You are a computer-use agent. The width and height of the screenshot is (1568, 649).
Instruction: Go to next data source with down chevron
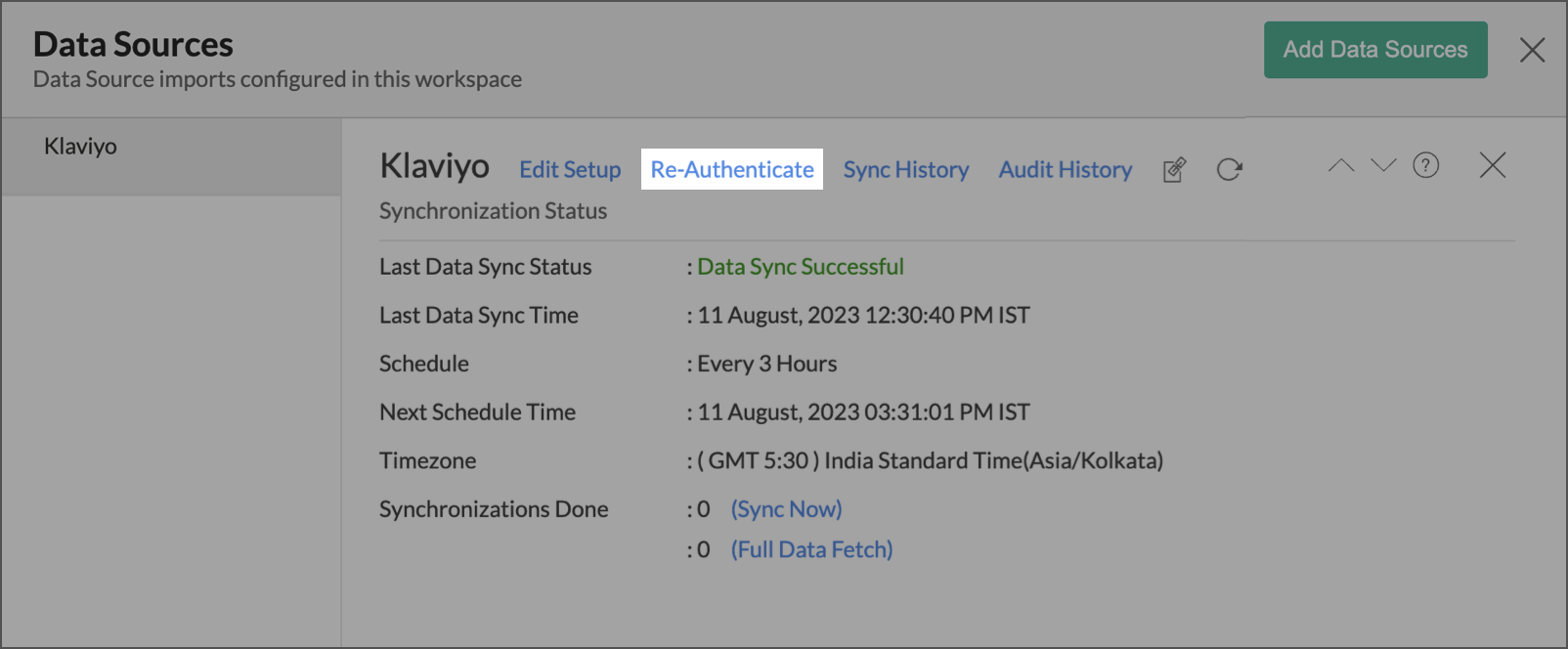(x=1383, y=166)
